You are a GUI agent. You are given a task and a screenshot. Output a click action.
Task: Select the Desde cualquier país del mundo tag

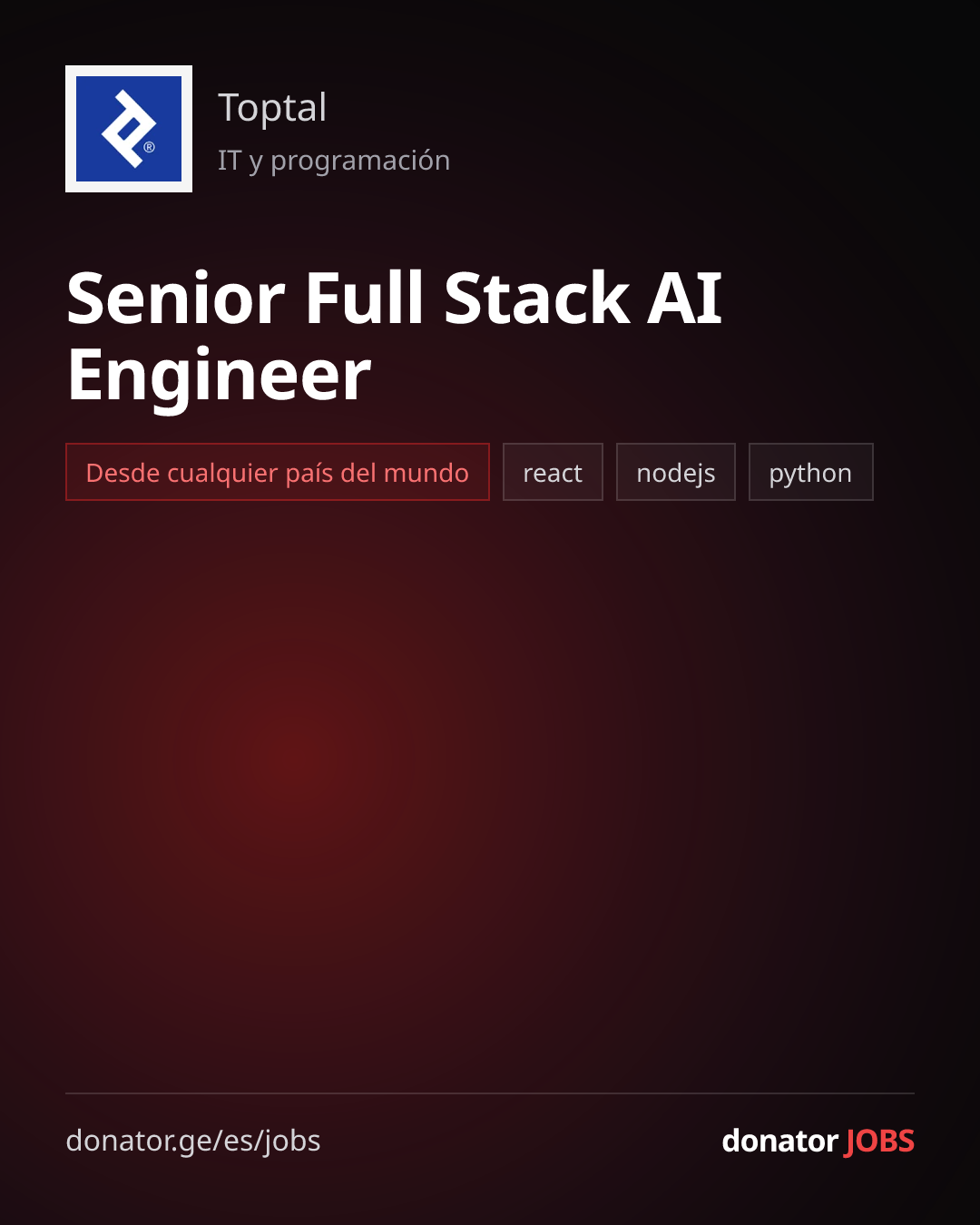pyautogui.click(x=278, y=472)
